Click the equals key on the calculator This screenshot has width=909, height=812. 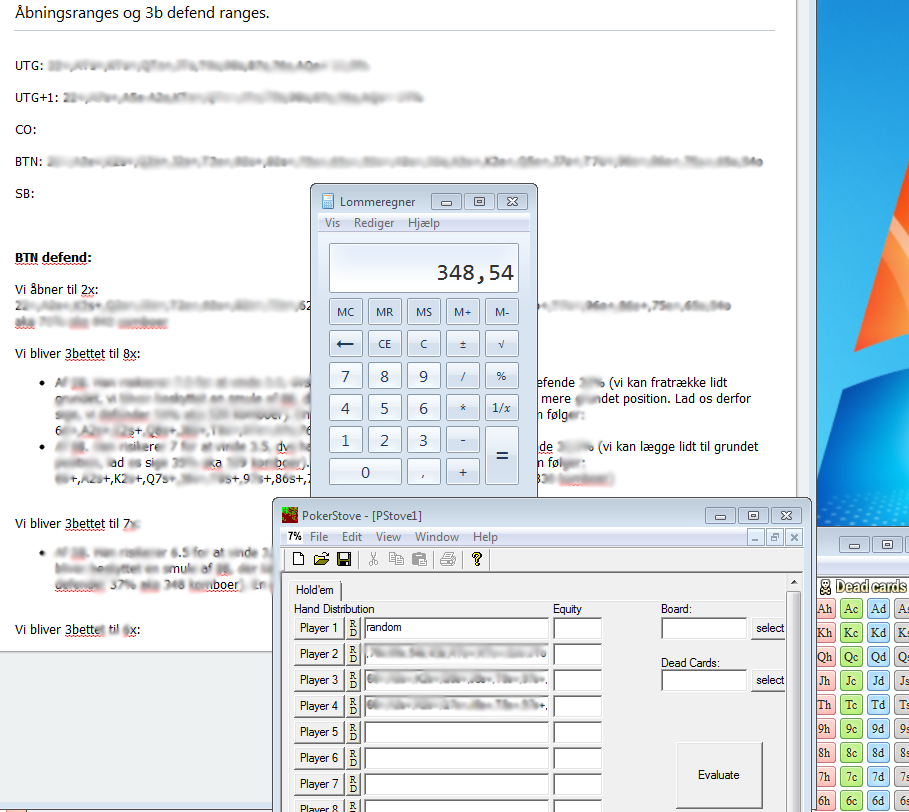click(x=501, y=456)
